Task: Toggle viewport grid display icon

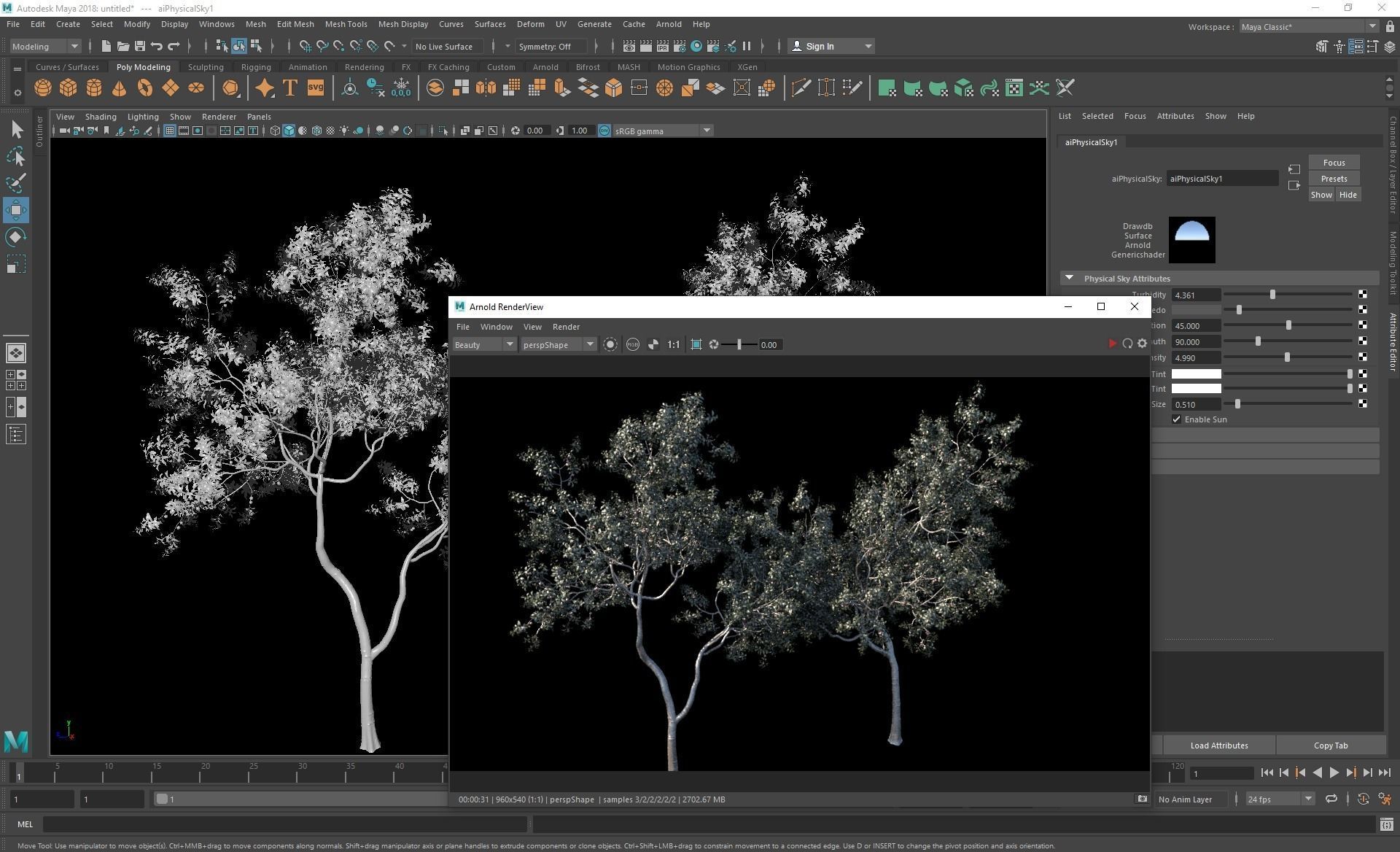Action: pos(169,131)
